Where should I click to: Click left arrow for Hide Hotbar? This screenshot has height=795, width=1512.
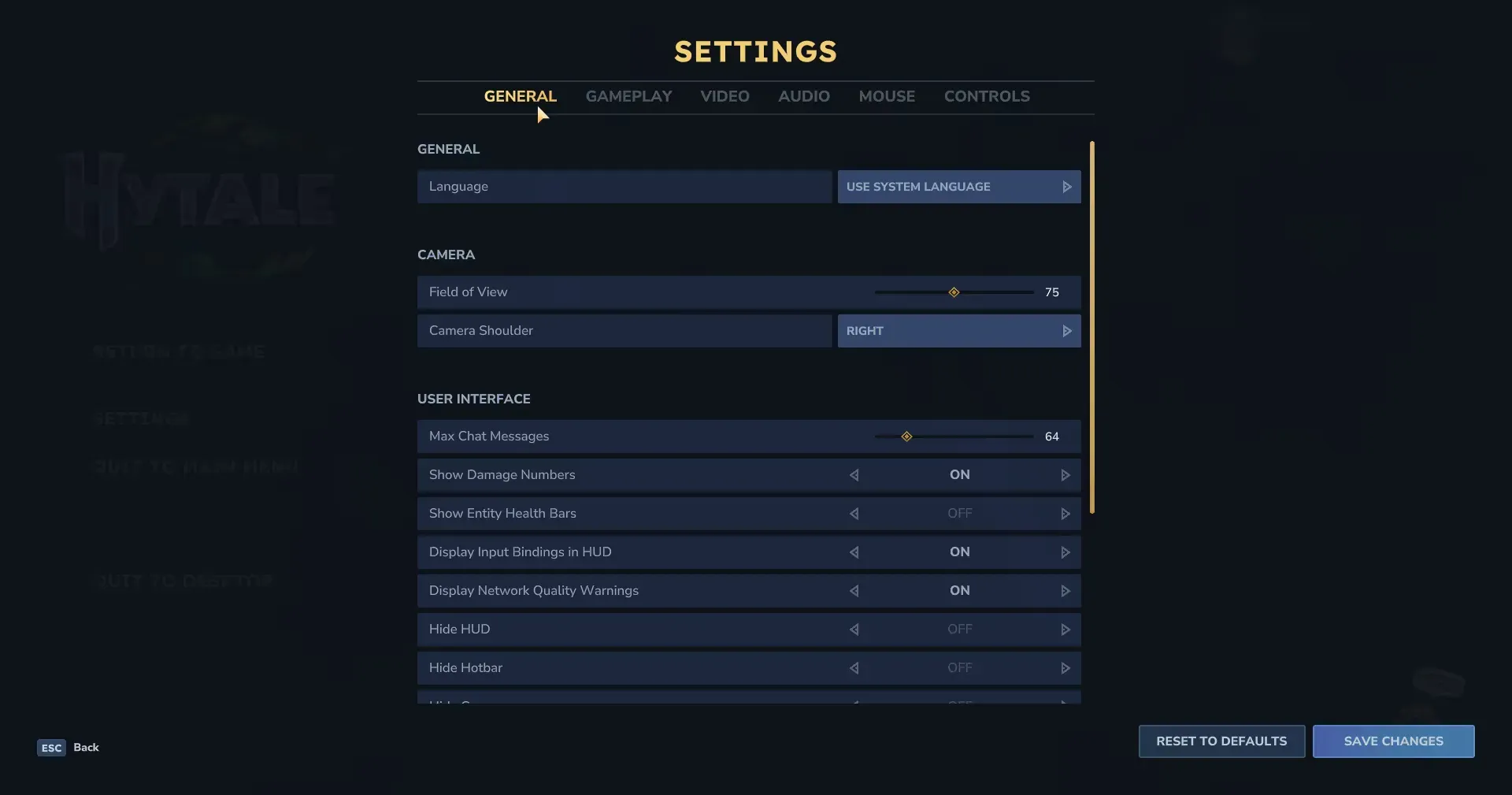[854, 668]
